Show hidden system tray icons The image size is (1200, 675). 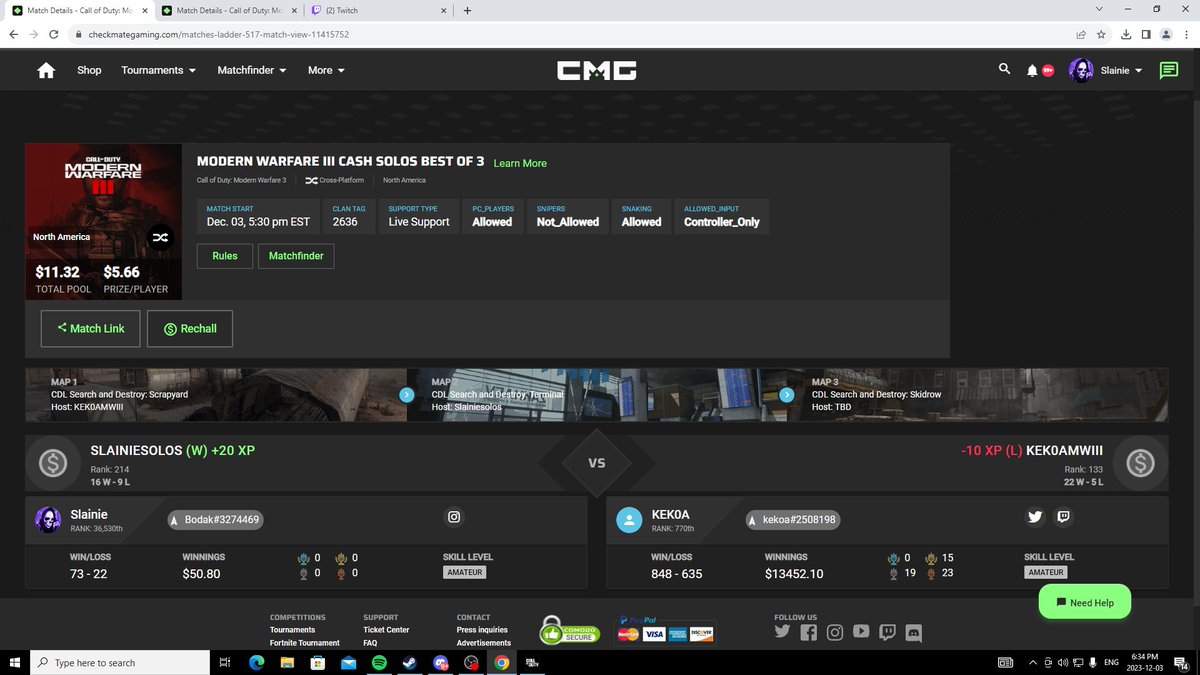(1032, 662)
